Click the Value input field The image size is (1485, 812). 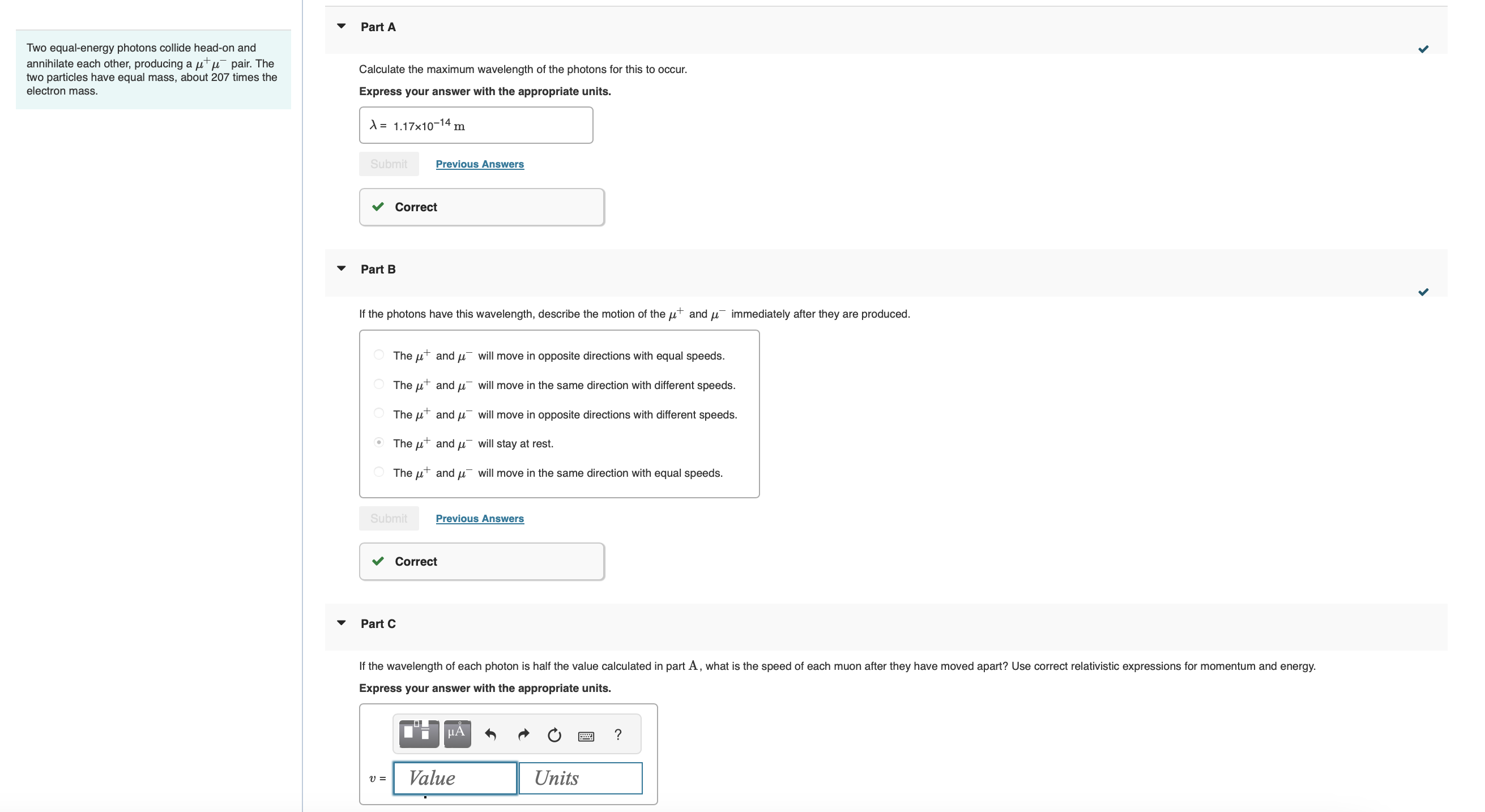455,778
